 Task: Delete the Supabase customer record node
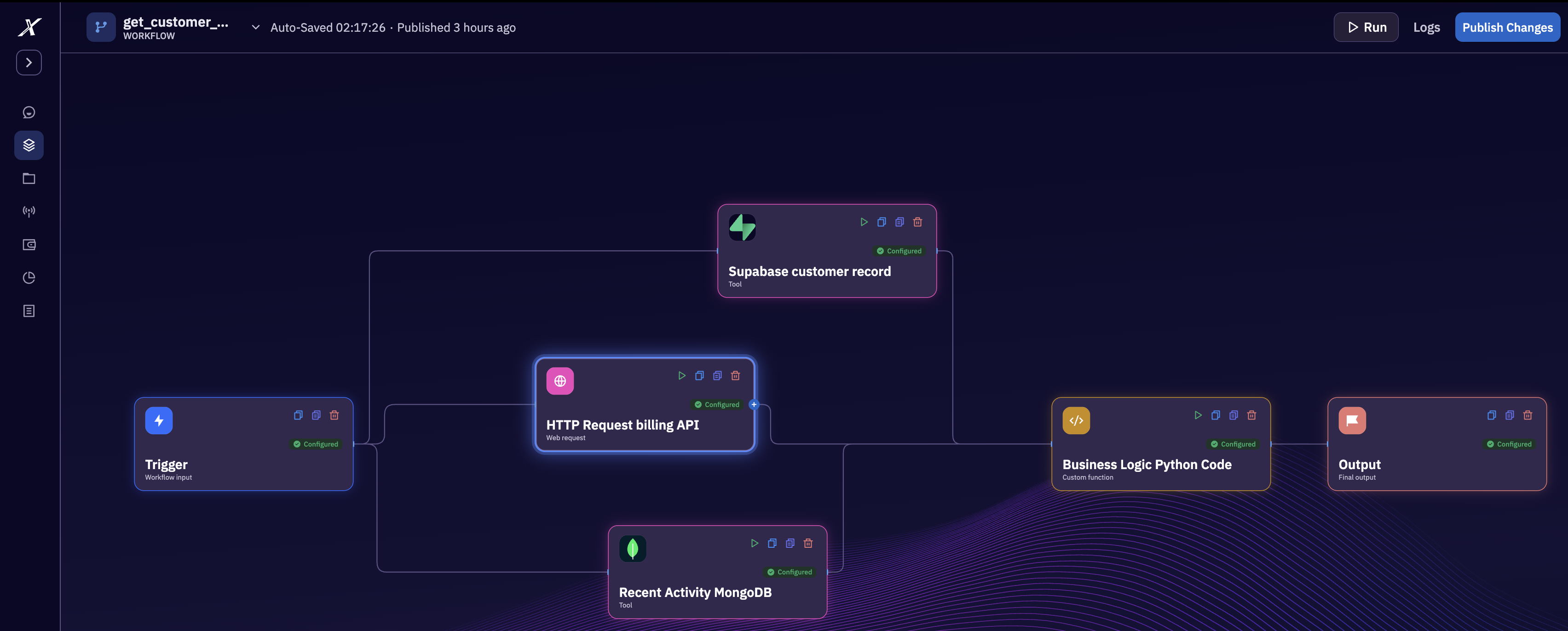(917, 222)
